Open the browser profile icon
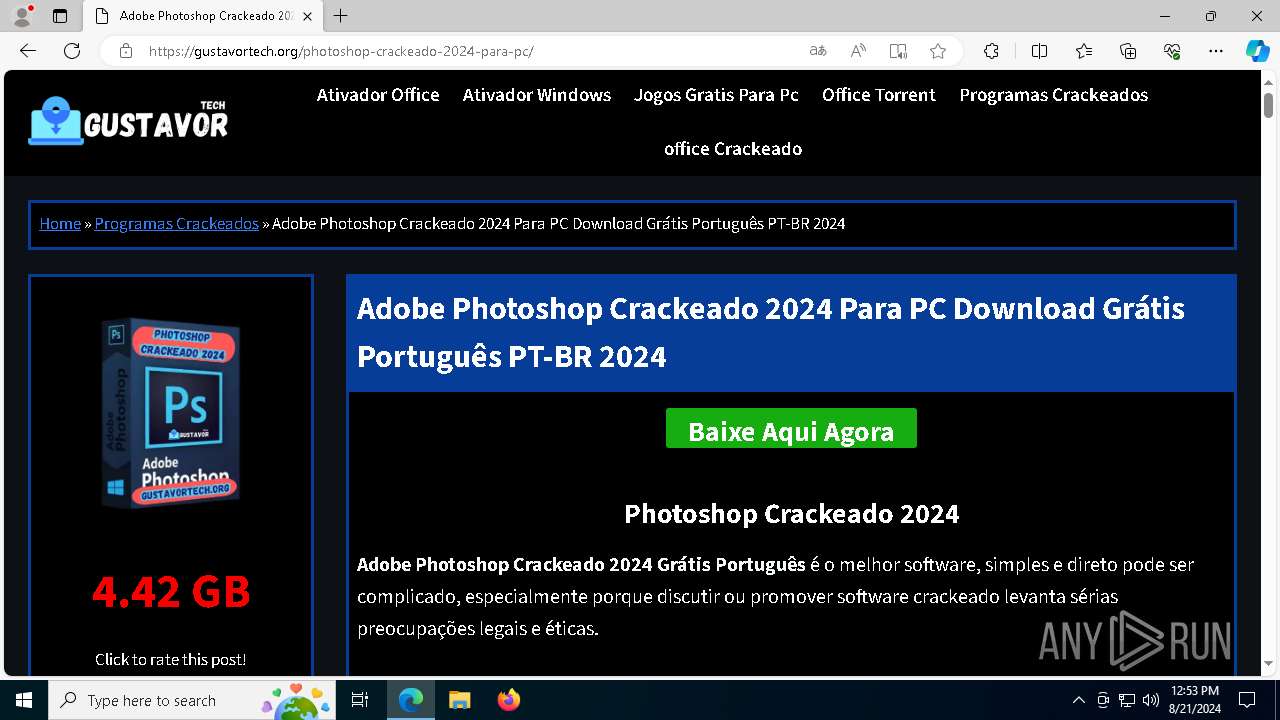 [x=22, y=16]
